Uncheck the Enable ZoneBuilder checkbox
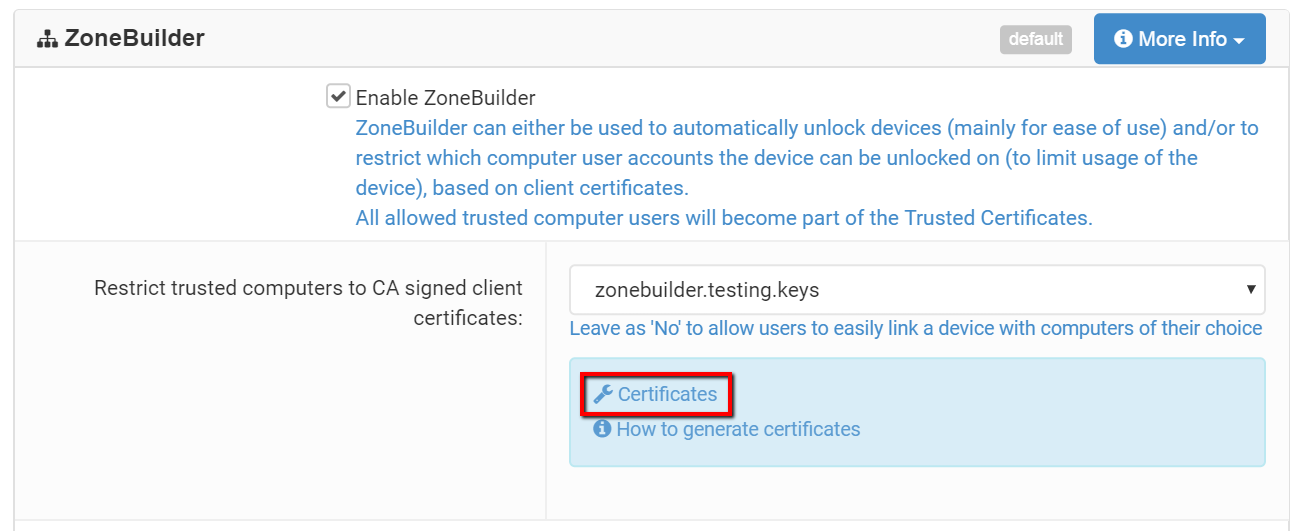The height and width of the screenshot is (531, 1295). coord(338,97)
